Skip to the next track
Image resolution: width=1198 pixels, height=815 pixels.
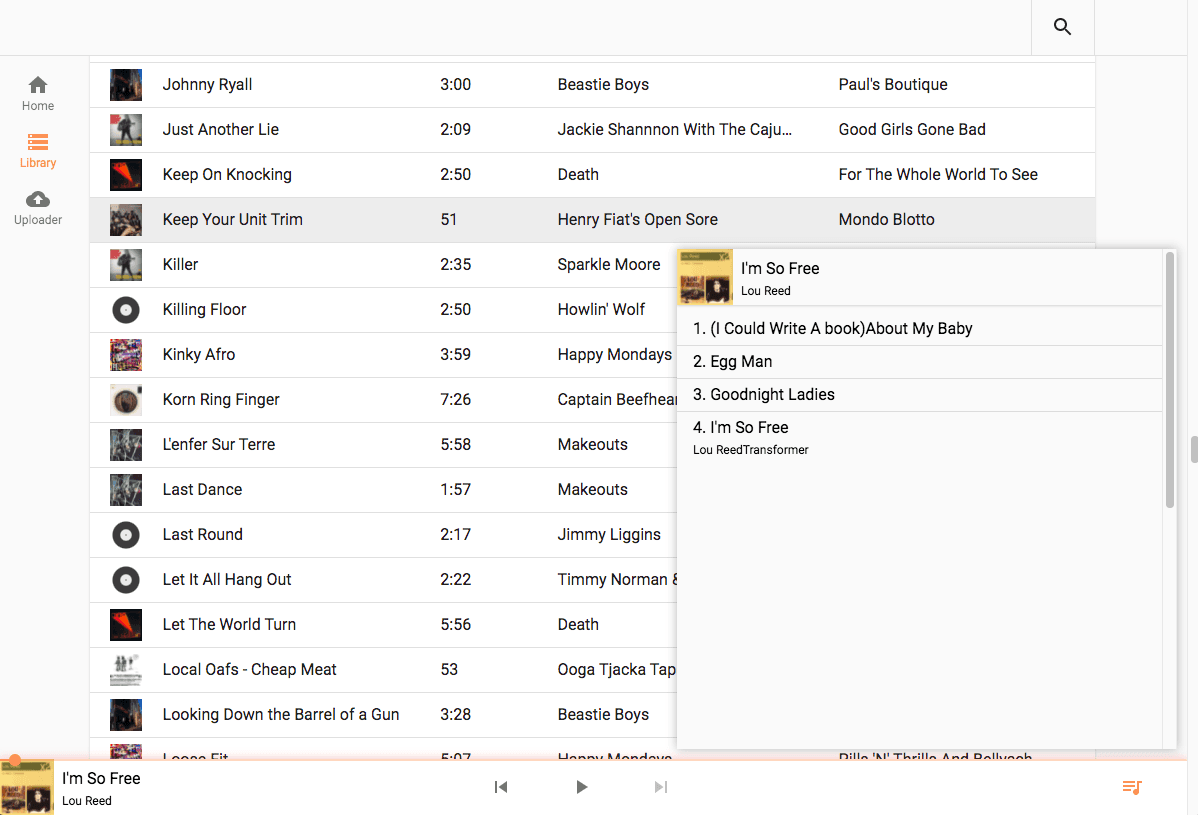[x=660, y=787]
